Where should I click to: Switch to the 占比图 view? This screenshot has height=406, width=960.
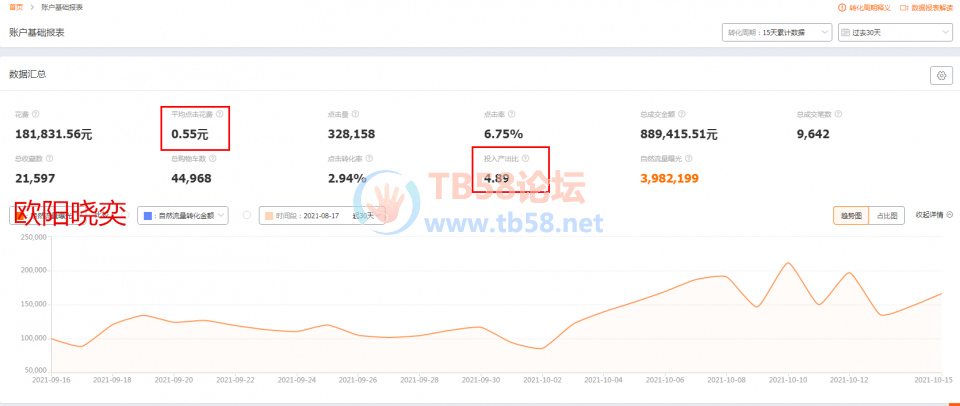point(886,215)
